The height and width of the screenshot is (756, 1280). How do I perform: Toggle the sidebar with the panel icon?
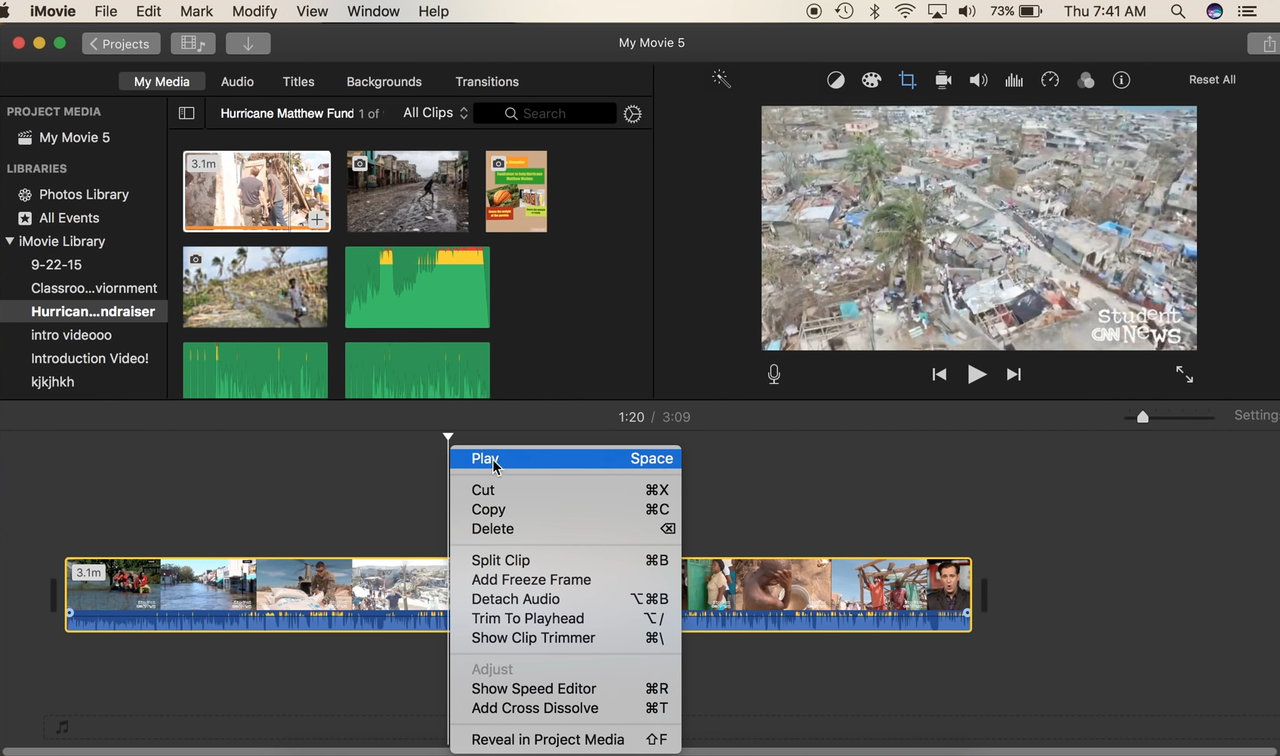pos(187,113)
